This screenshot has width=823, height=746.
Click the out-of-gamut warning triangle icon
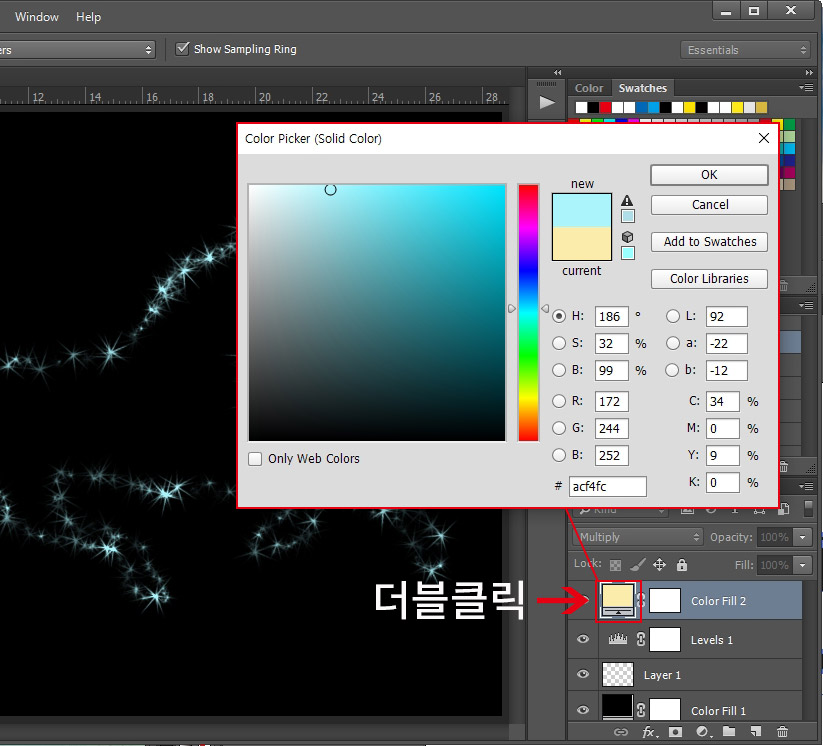(627, 201)
